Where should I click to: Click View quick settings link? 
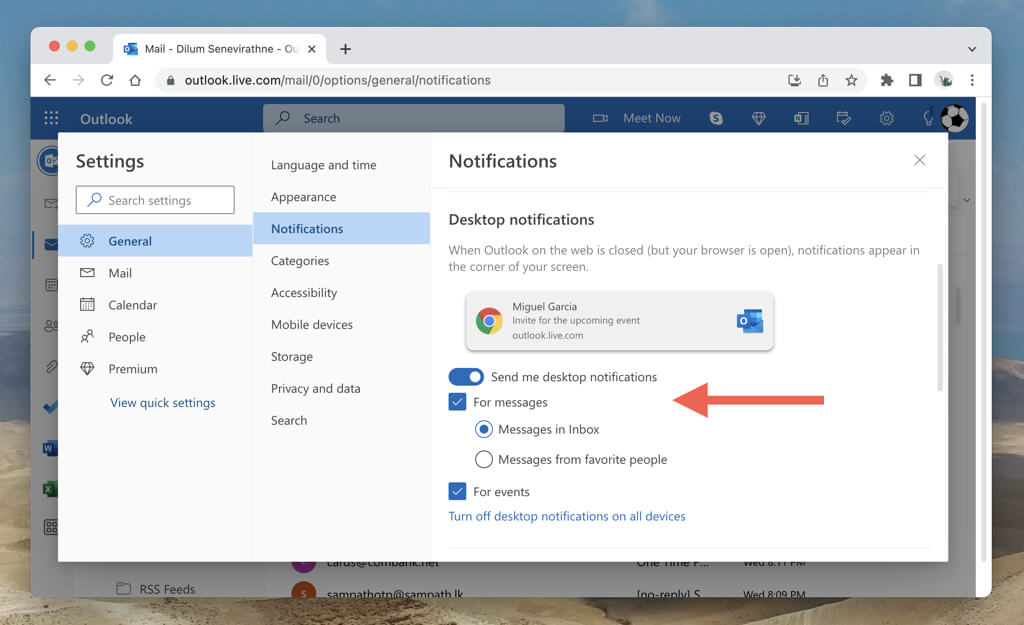pos(162,403)
